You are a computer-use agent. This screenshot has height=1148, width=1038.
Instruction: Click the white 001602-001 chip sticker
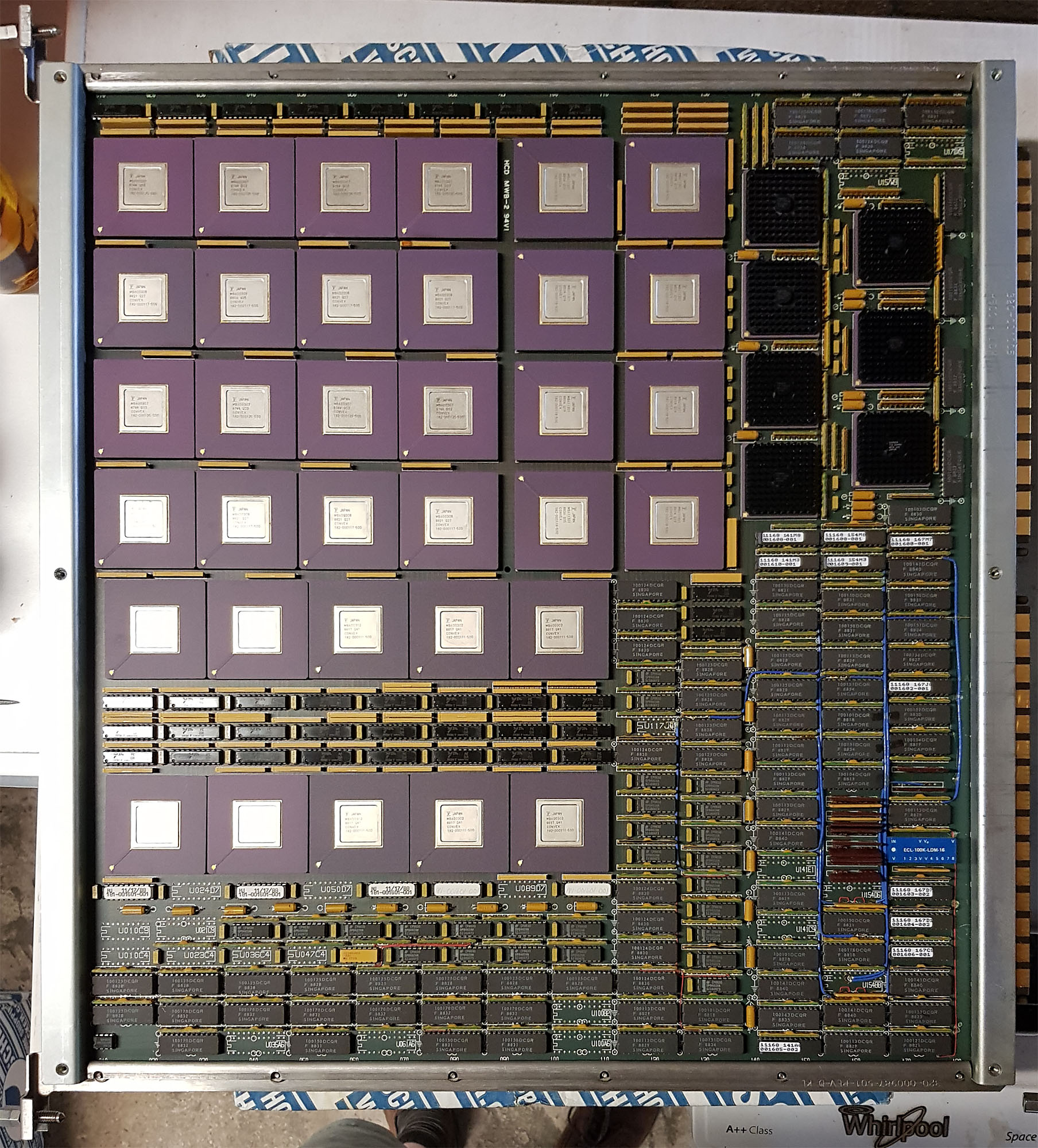click(911, 687)
